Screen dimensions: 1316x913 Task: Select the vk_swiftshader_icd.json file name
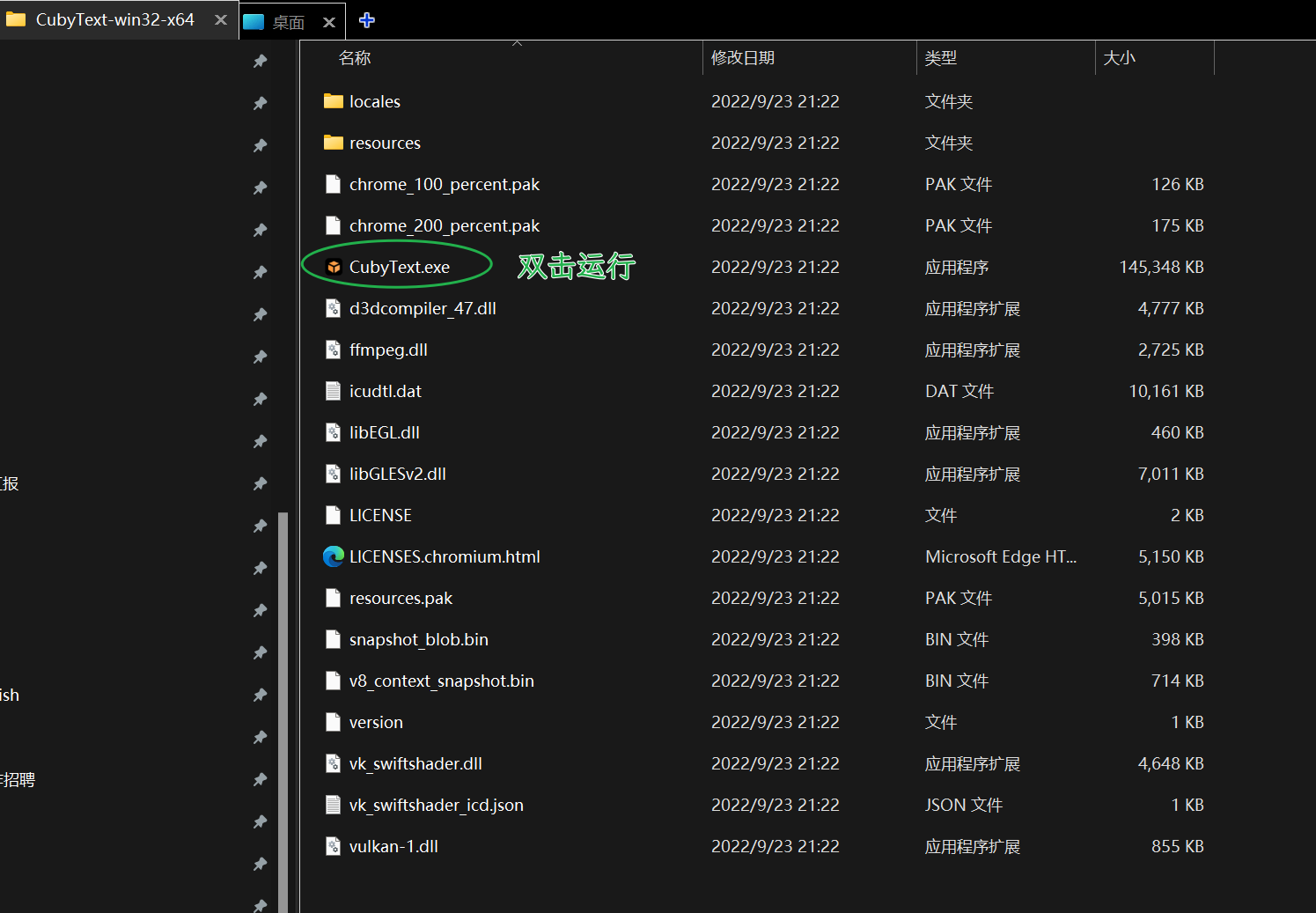point(437,805)
